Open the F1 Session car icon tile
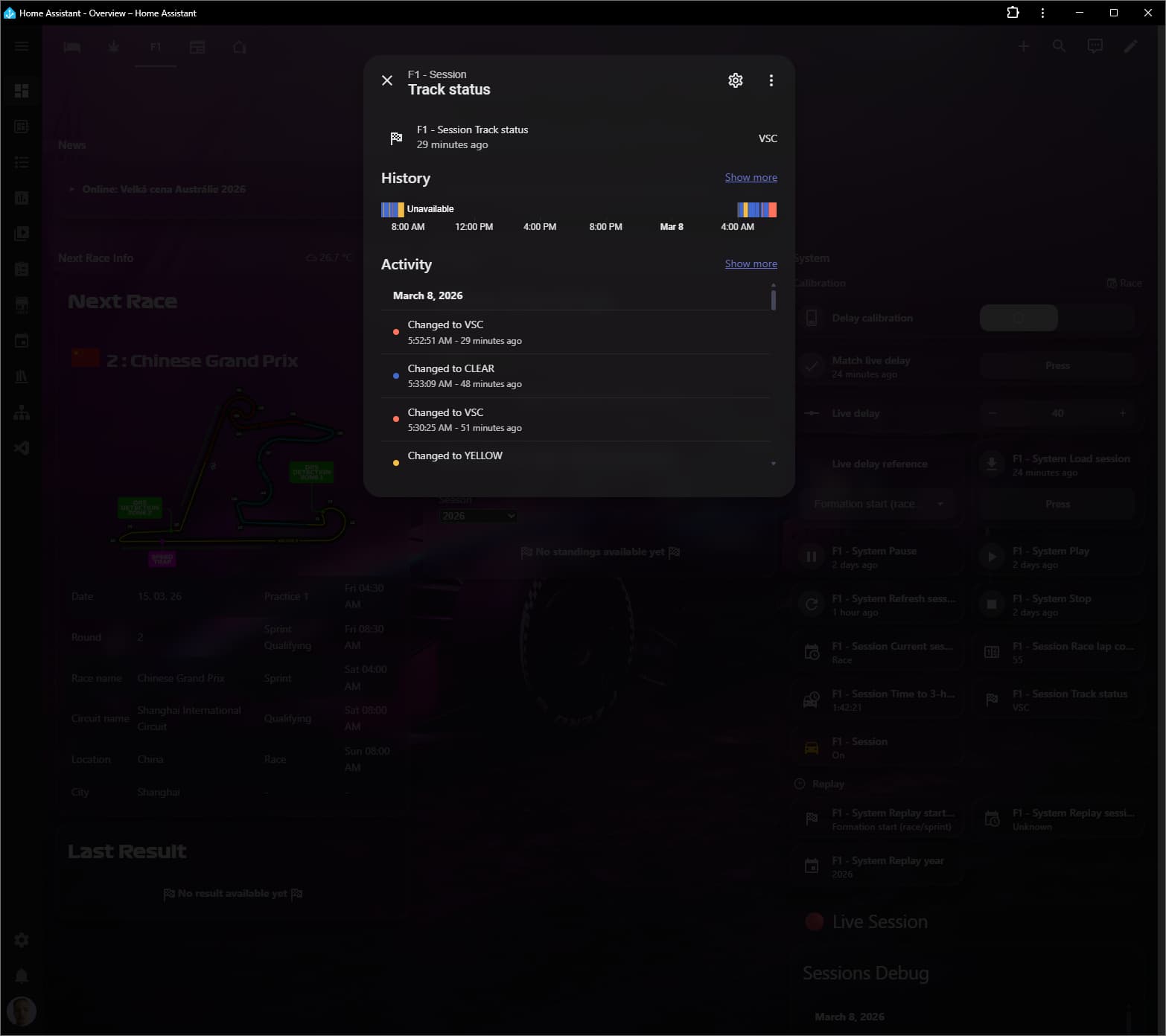1166x1036 pixels. tap(879, 748)
